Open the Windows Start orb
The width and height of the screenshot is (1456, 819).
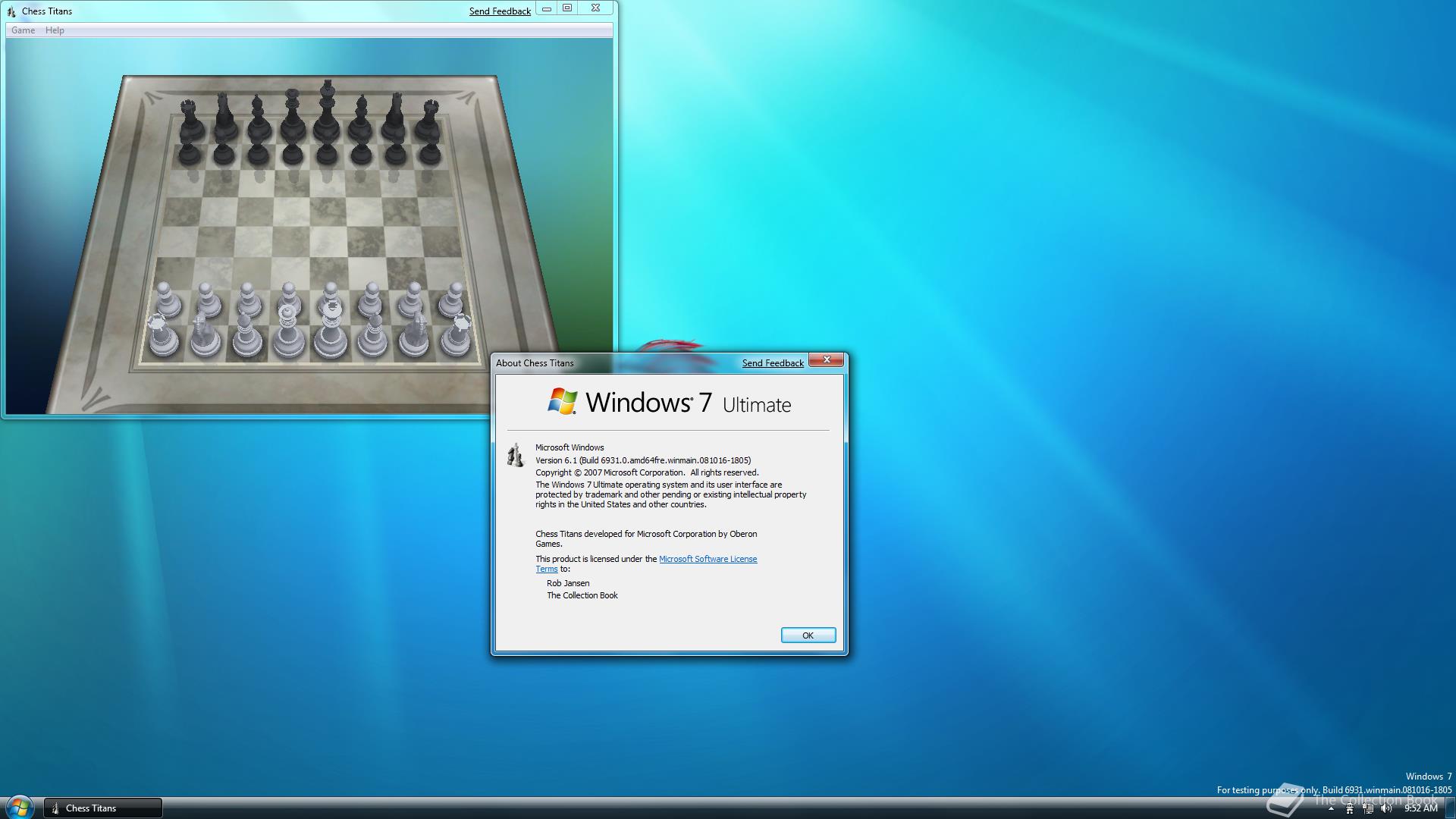tap(19, 807)
